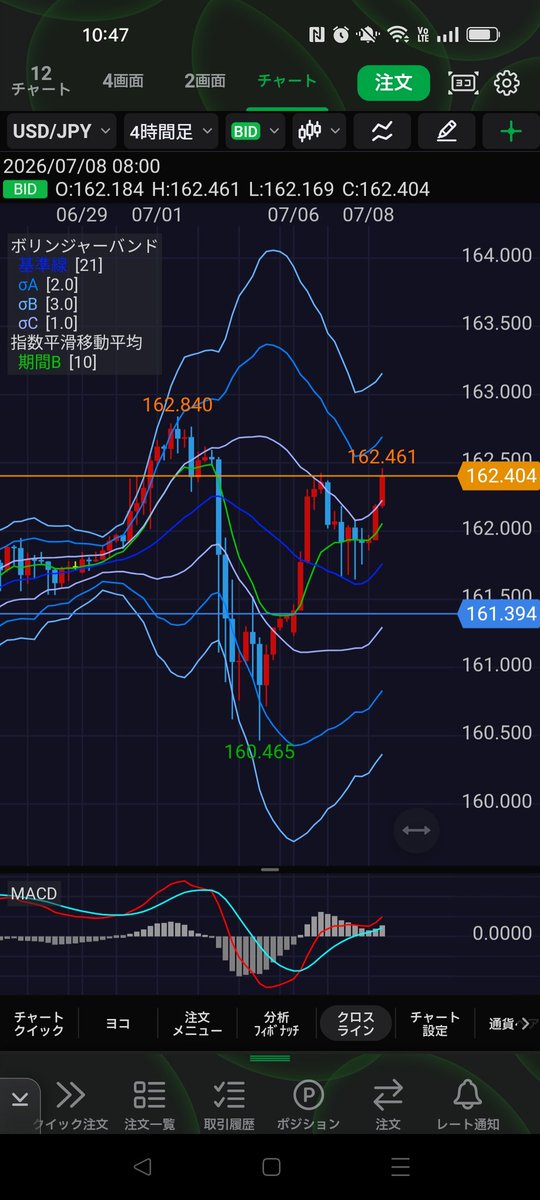Open 4時間足 timeframe dropdown
The height and width of the screenshot is (1200, 540).
tap(171, 131)
